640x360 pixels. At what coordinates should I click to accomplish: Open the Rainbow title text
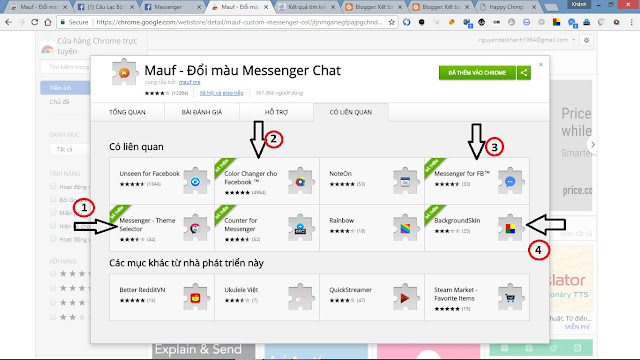(x=342, y=220)
